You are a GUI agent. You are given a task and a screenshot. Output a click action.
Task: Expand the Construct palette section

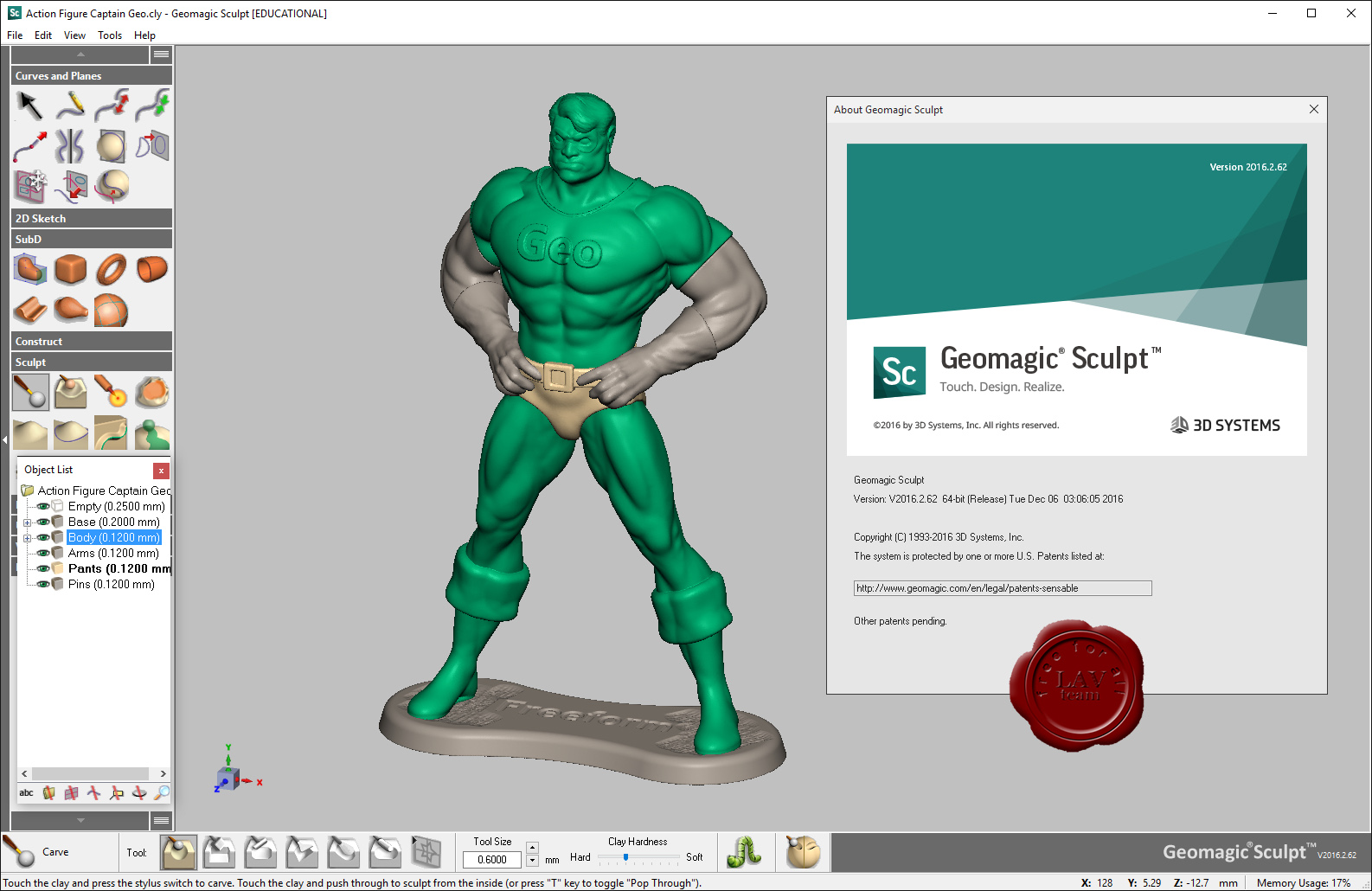point(92,341)
